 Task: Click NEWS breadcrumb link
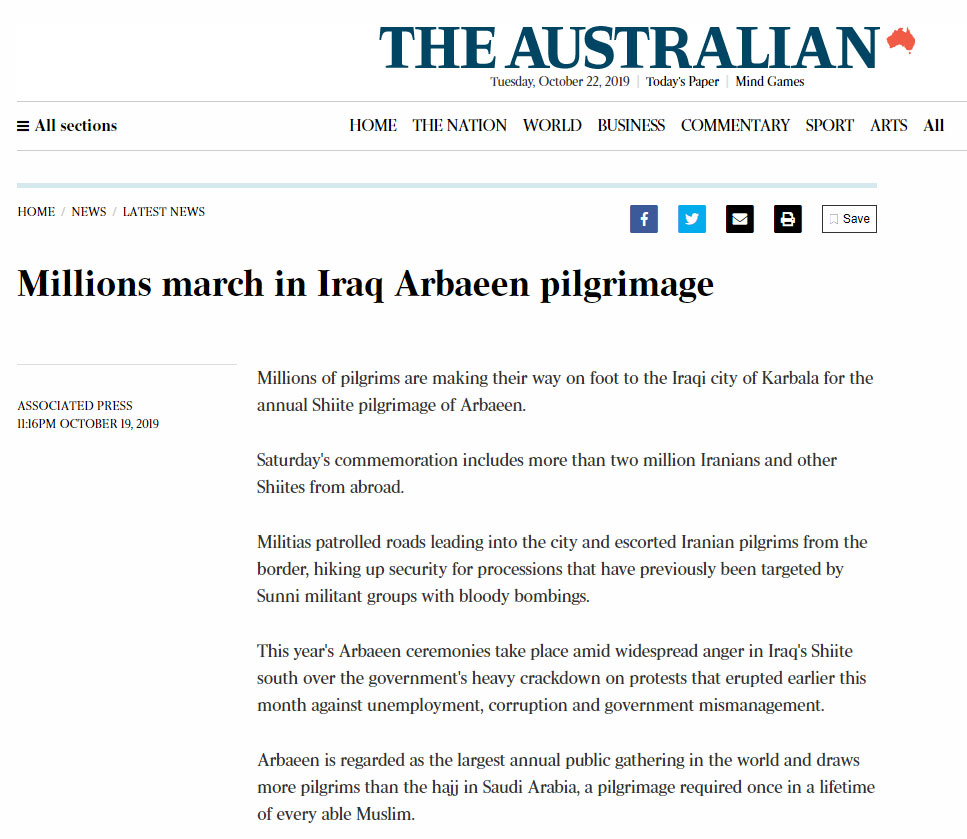pyautogui.click(x=89, y=212)
